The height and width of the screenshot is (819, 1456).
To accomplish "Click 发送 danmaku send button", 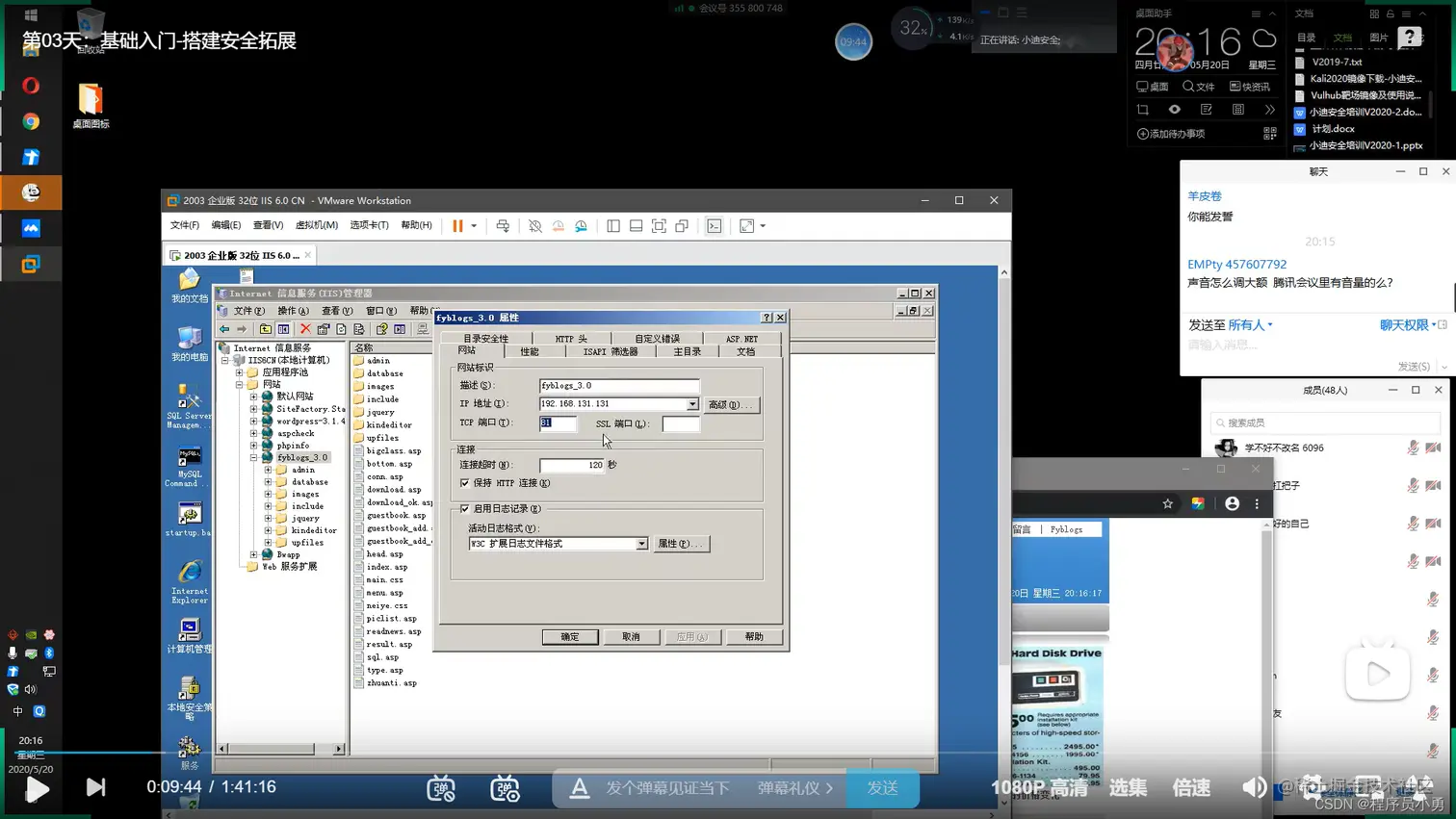I will (882, 788).
